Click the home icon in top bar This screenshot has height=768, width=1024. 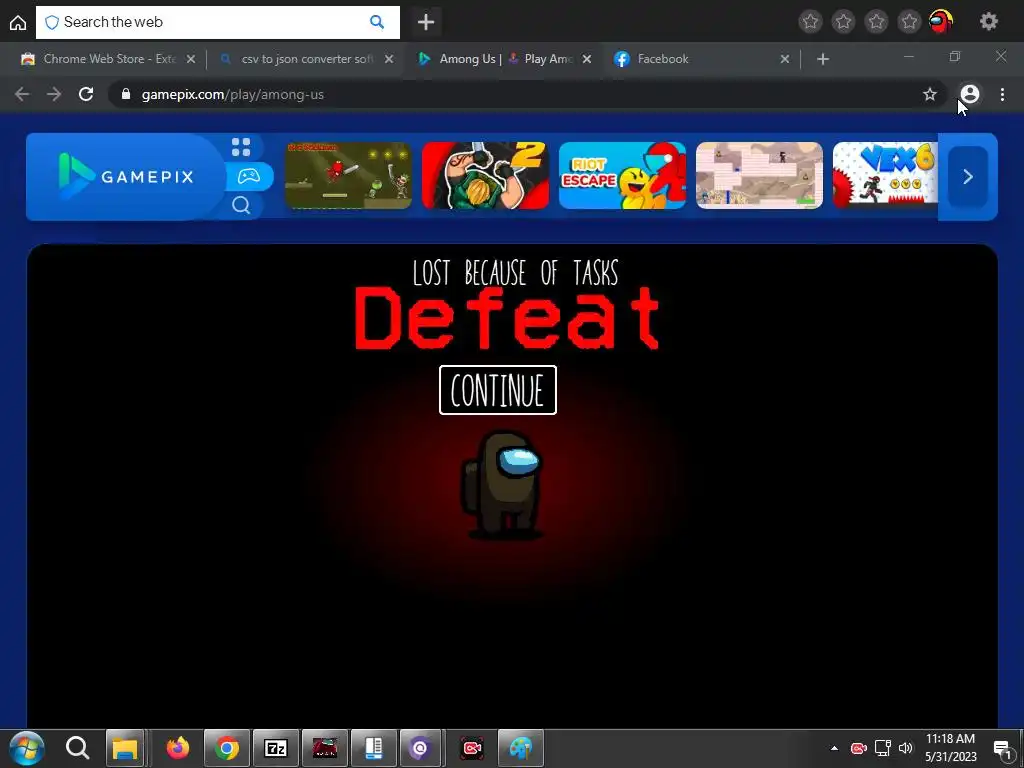tap(18, 22)
